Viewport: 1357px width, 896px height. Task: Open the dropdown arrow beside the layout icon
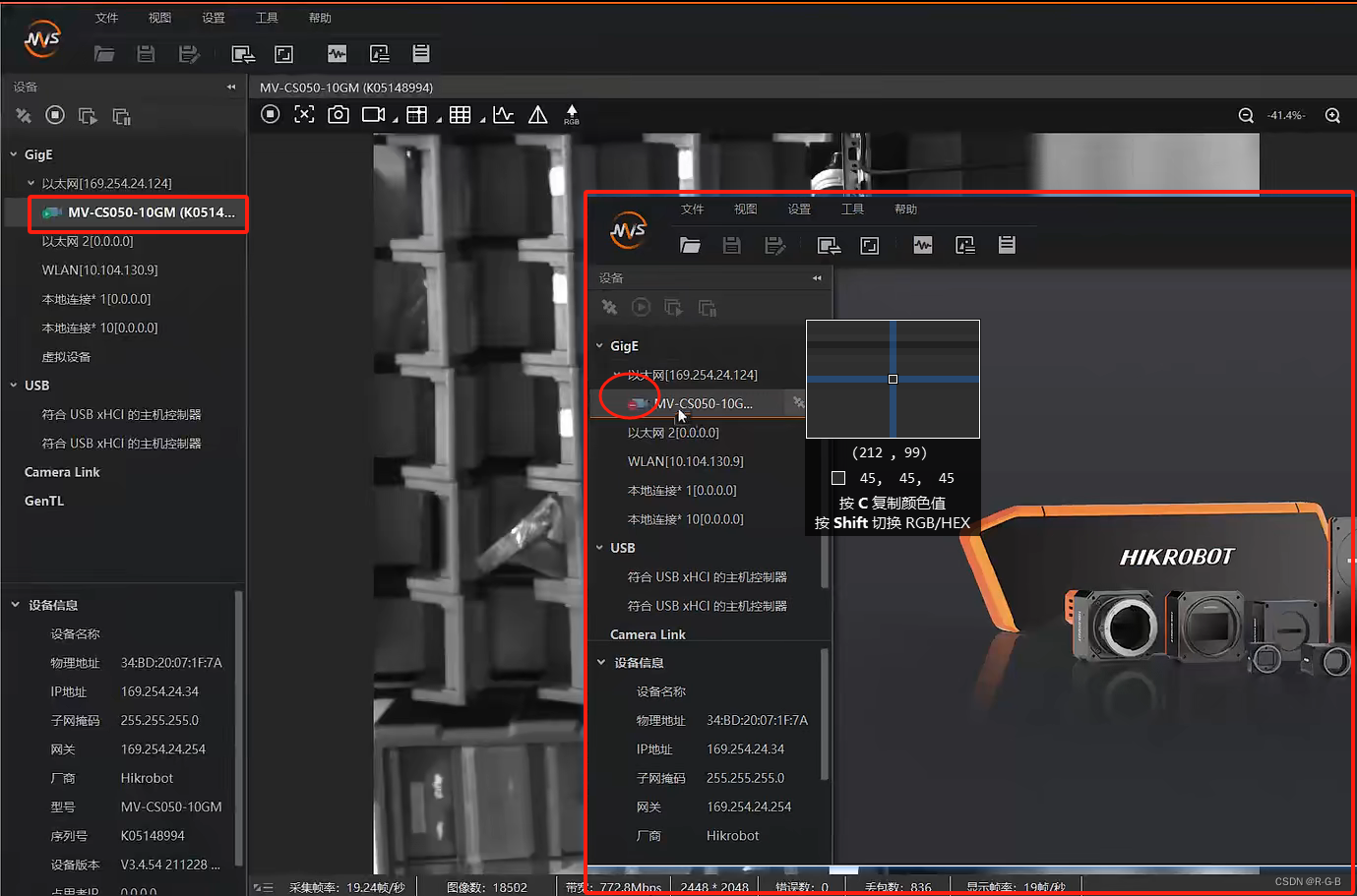(438, 119)
